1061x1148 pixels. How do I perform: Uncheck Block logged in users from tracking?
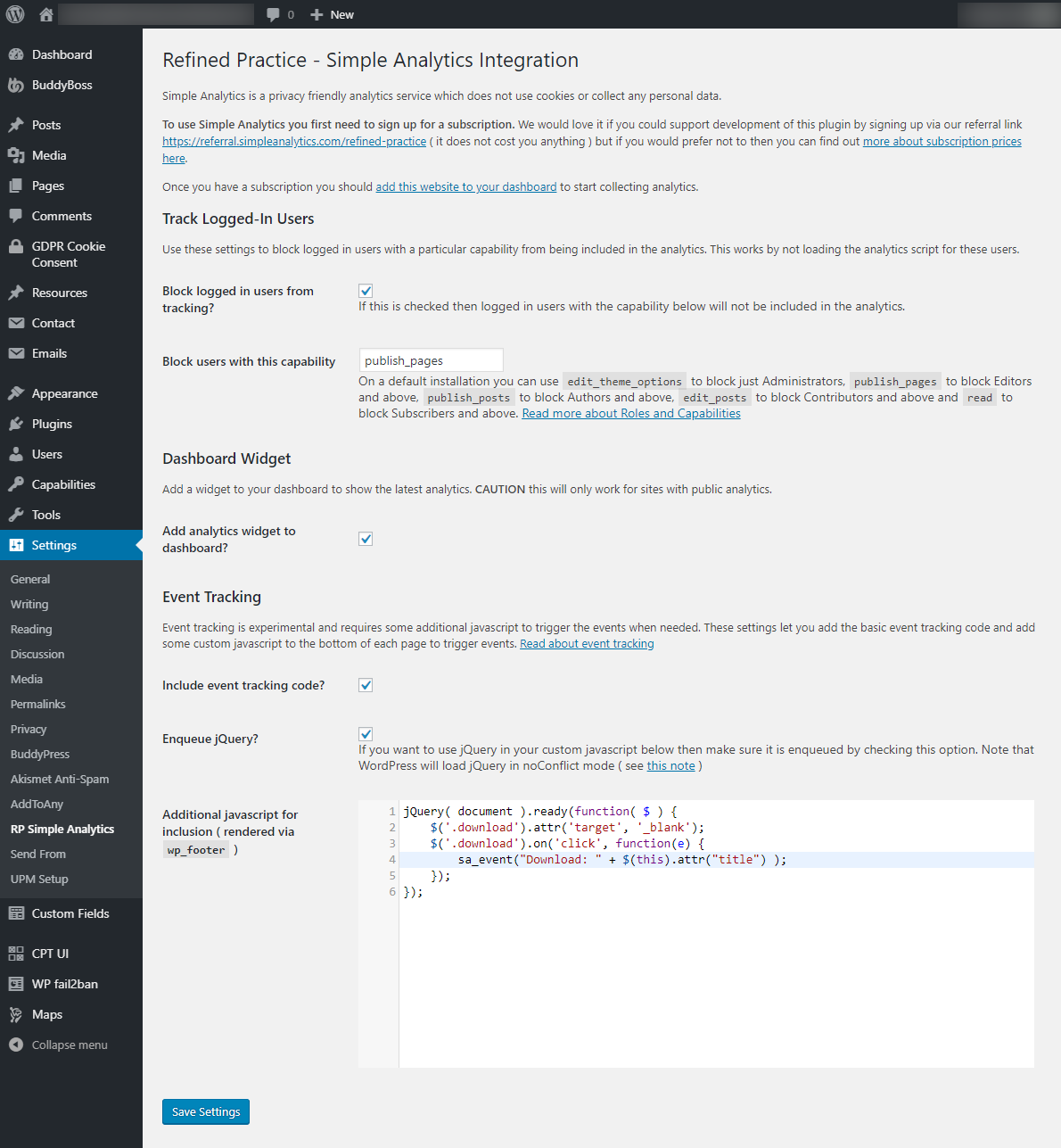366,291
